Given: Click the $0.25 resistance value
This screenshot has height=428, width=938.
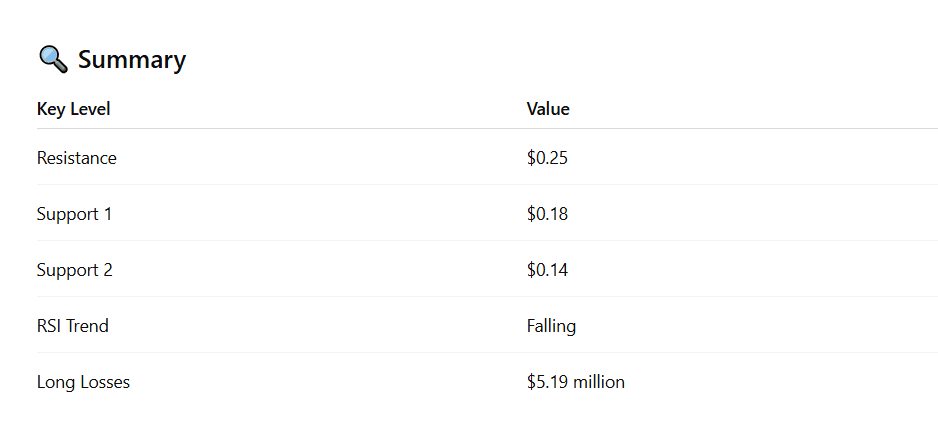Looking at the screenshot, I should 547,158.
